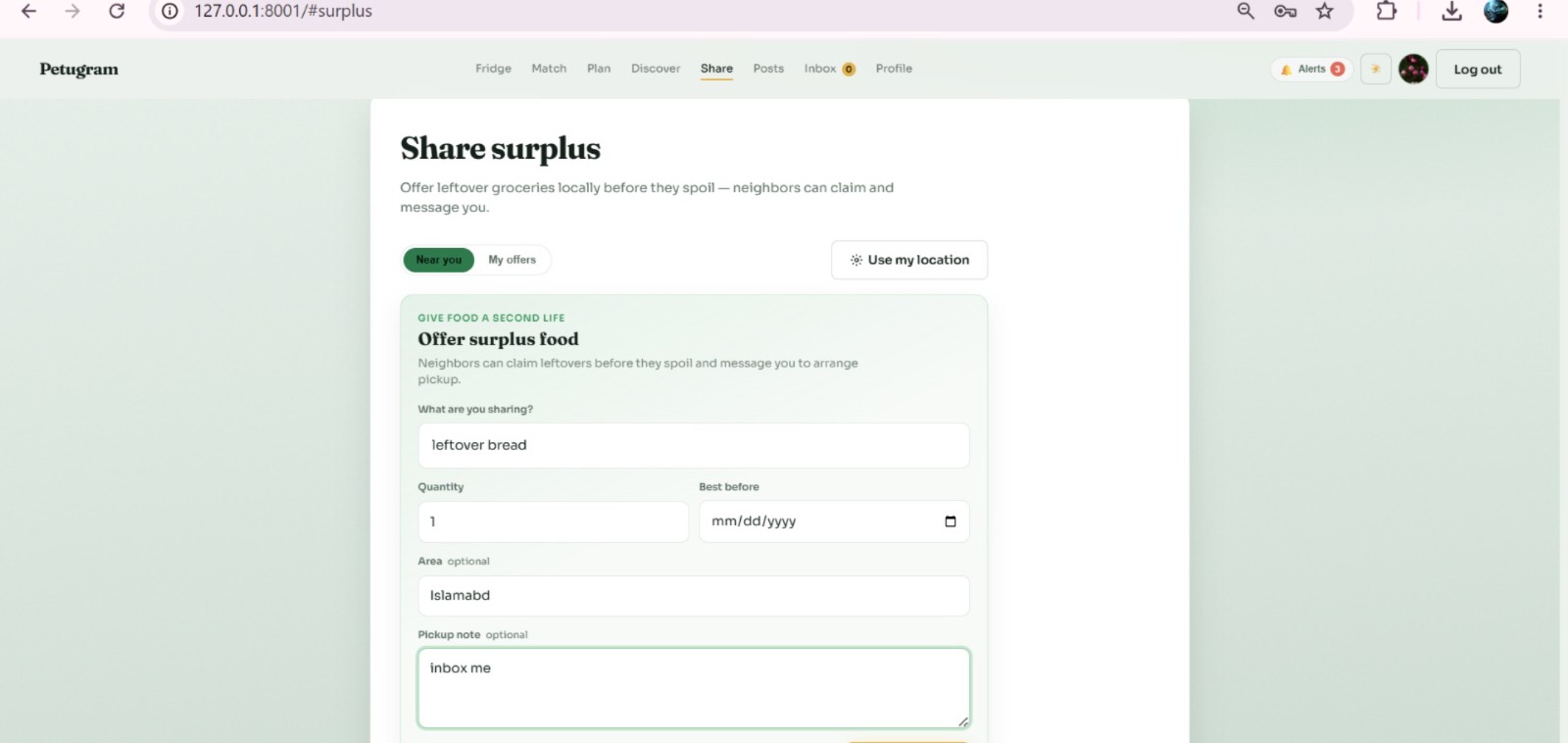Go to the Fridge tab
The height and width of the screenshot is (743, 1568).
click(493, 69)
